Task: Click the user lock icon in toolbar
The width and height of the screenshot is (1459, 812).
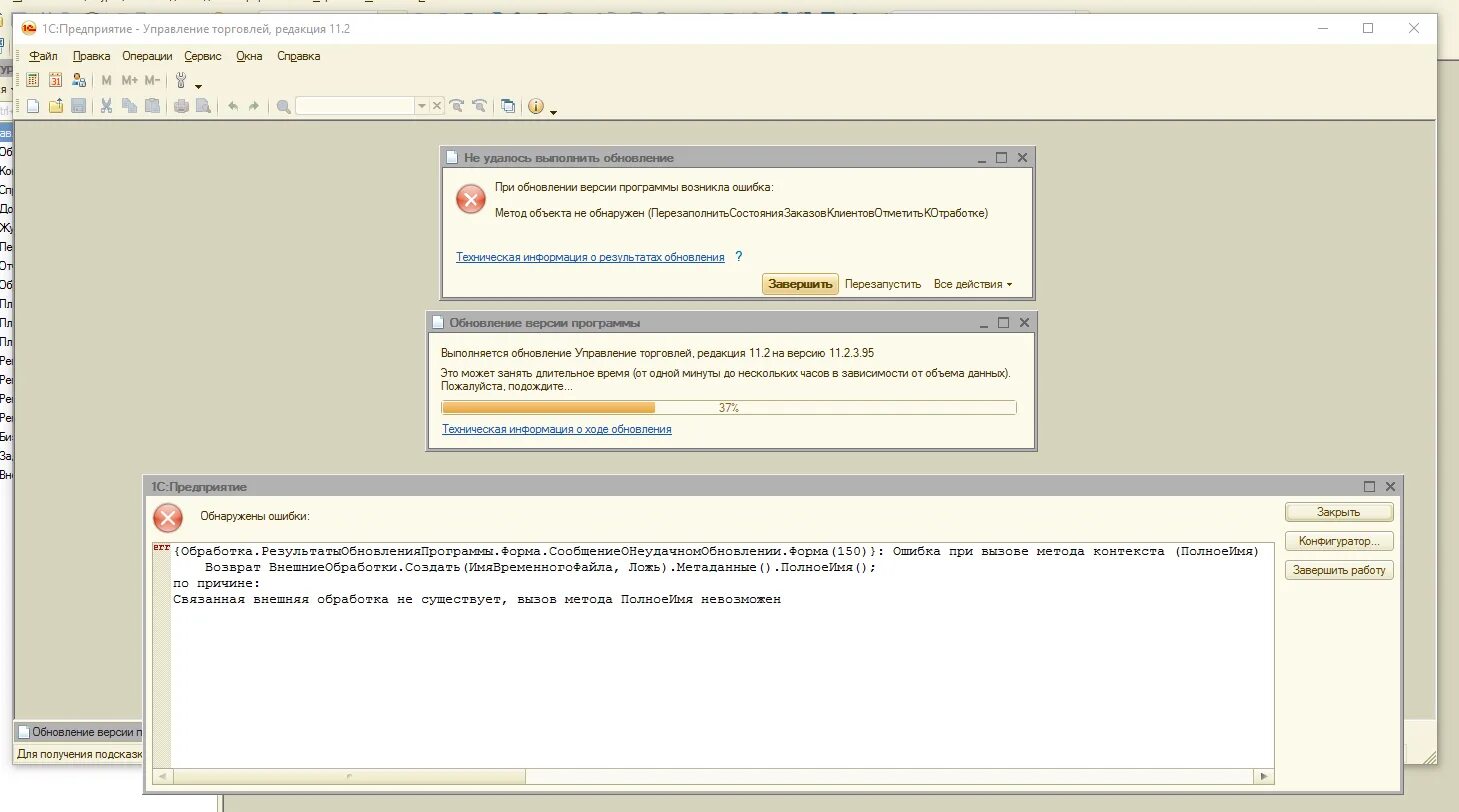Action: 78,80
